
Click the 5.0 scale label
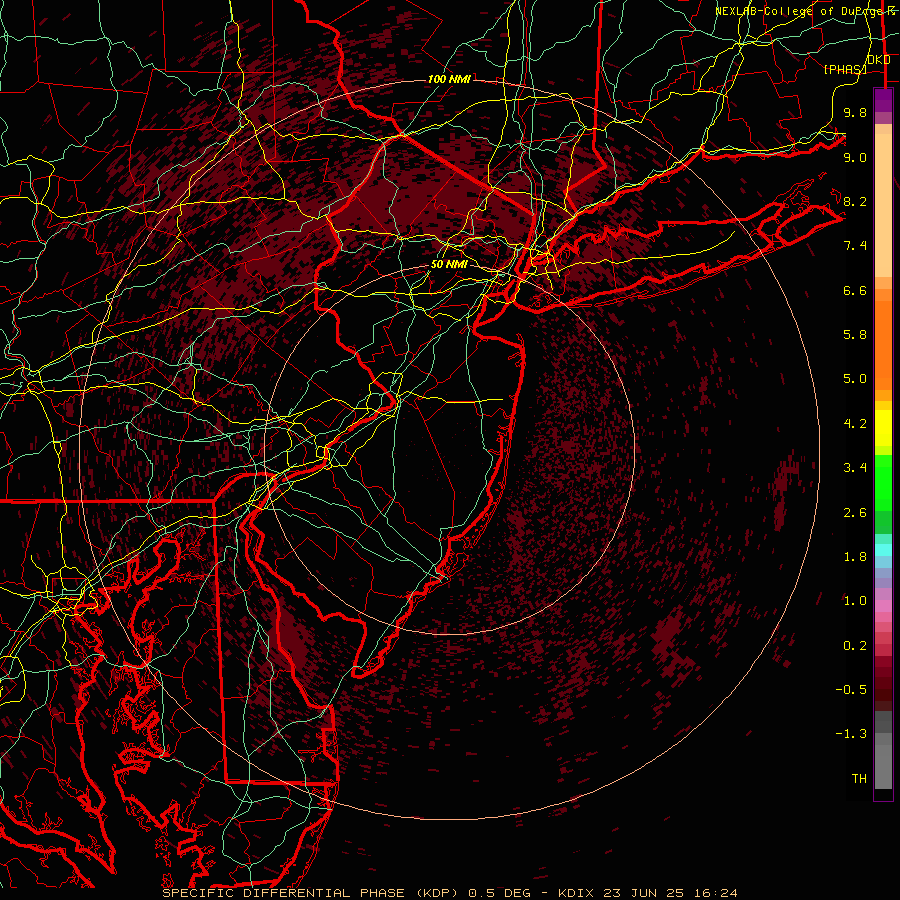click(855, 379)
